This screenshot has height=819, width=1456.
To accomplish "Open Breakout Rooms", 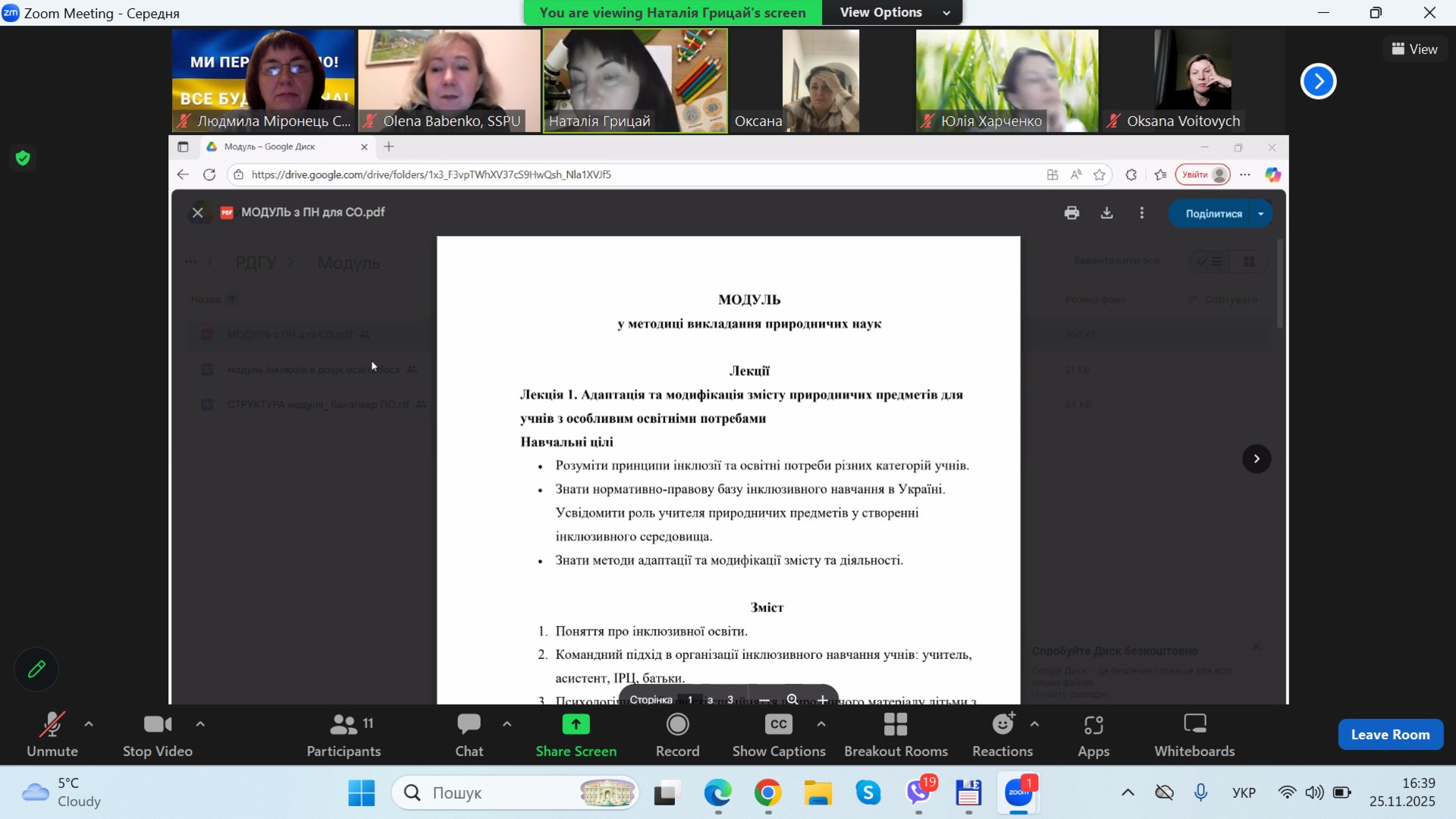I will point(896,734).
